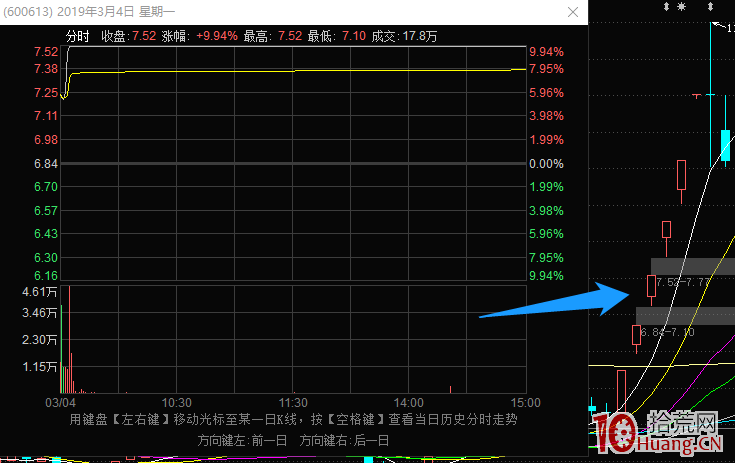
Task: Click the up-down arrow marker above tall cyan candlestick
Action: pos(711,7)
